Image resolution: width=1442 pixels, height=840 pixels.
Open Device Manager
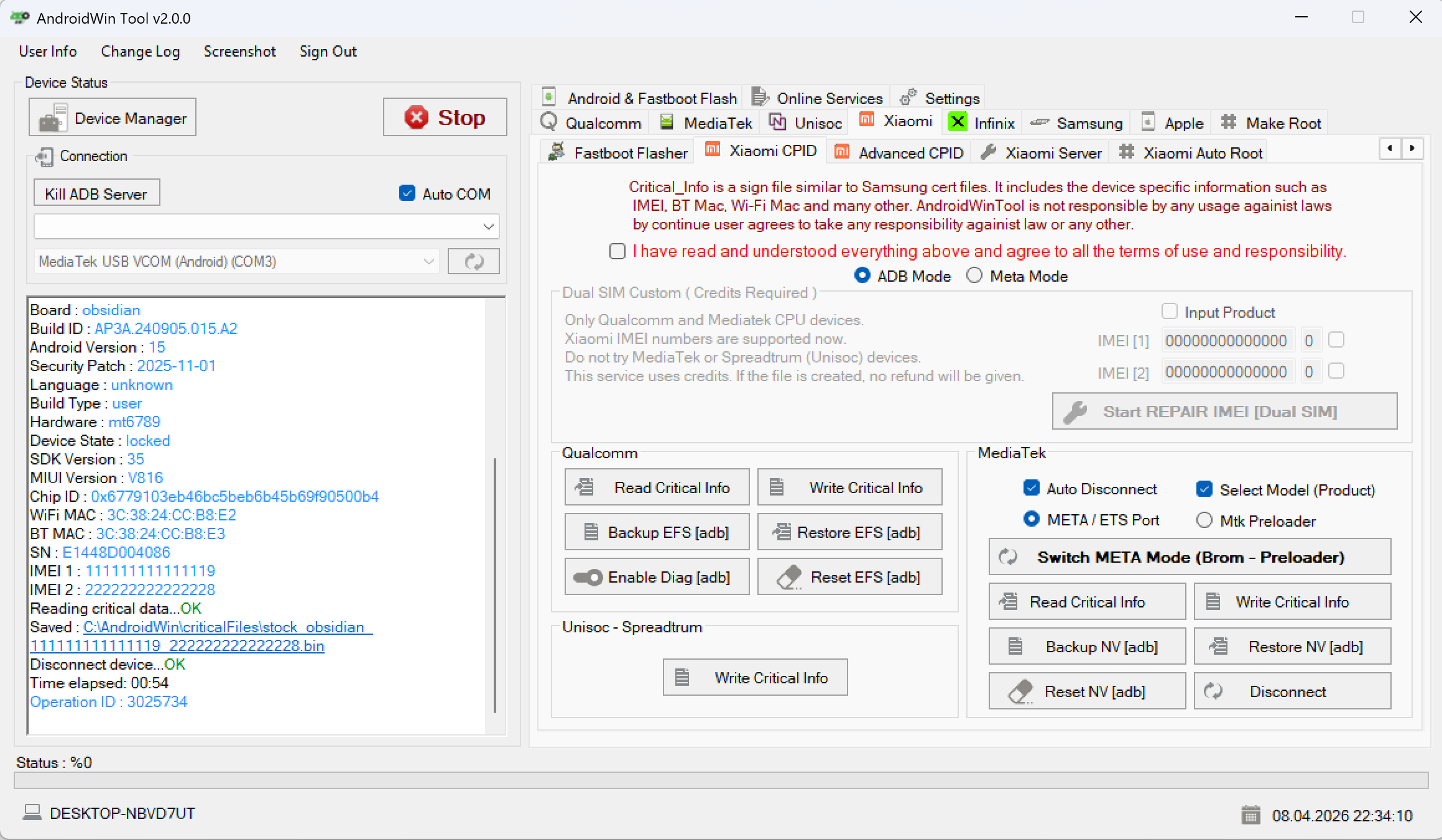(x=112, y=117)
